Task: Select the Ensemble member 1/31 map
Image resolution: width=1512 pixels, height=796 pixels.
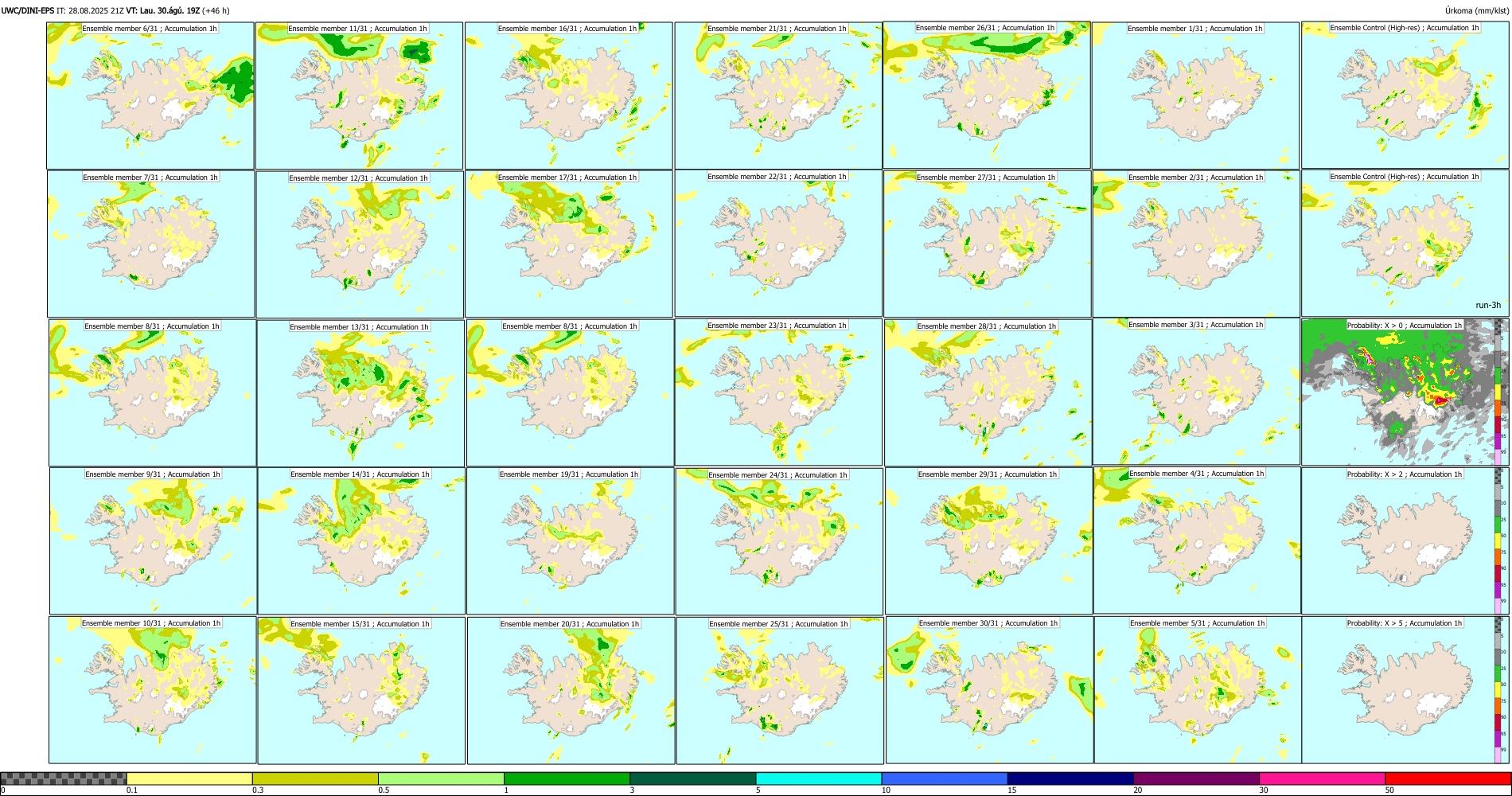Action: tap(1196, 96)
